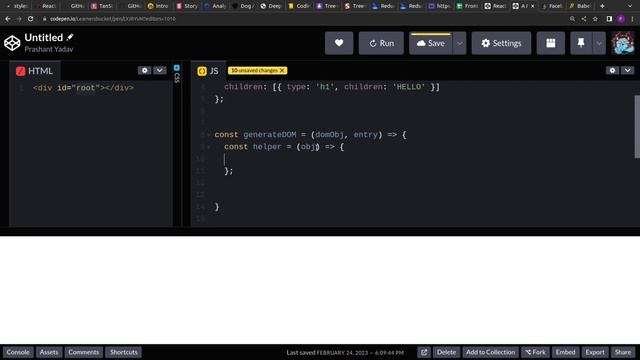The height and width of the screenshot is (360, 640).
Task: Click the white preview output area
Action: pos(320,290)
